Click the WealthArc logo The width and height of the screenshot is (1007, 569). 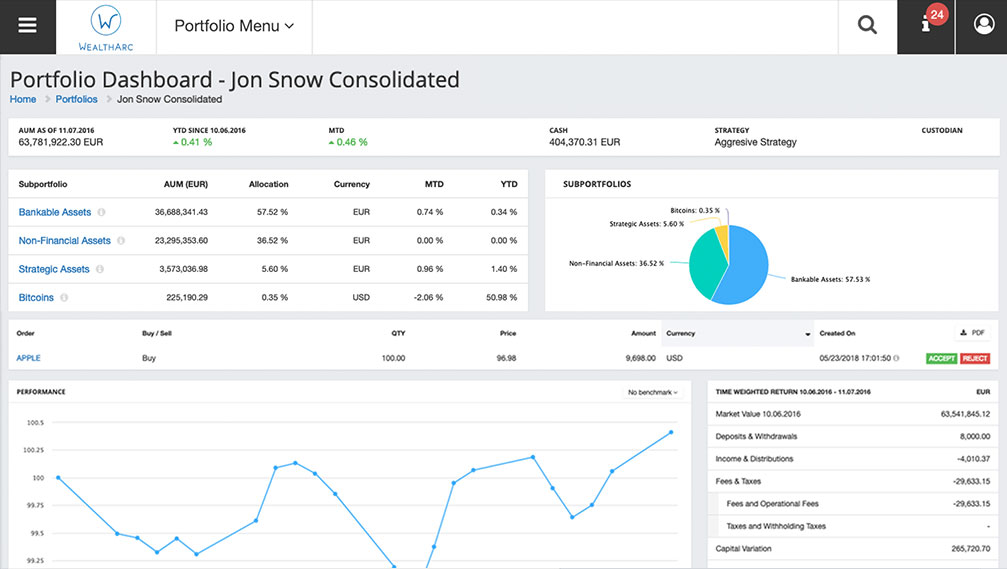(106, 27)
